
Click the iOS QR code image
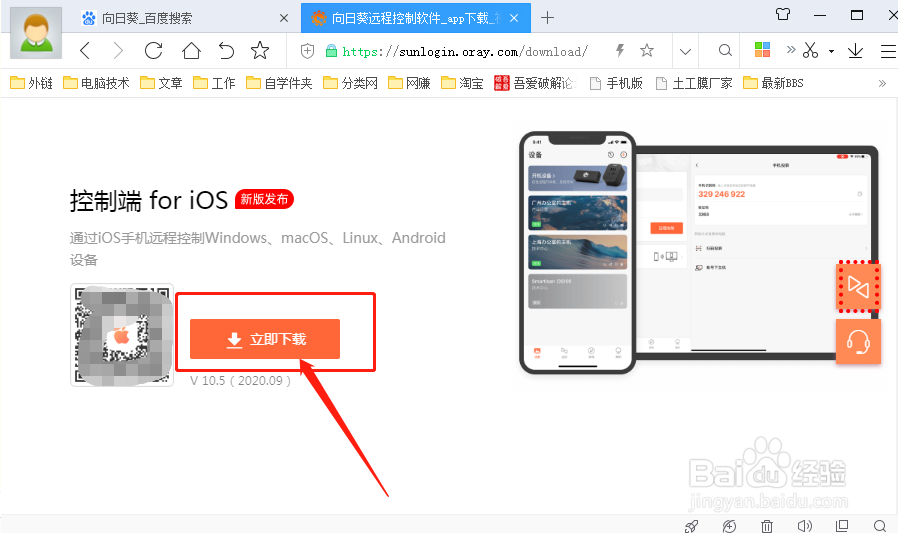click(122, 335)
